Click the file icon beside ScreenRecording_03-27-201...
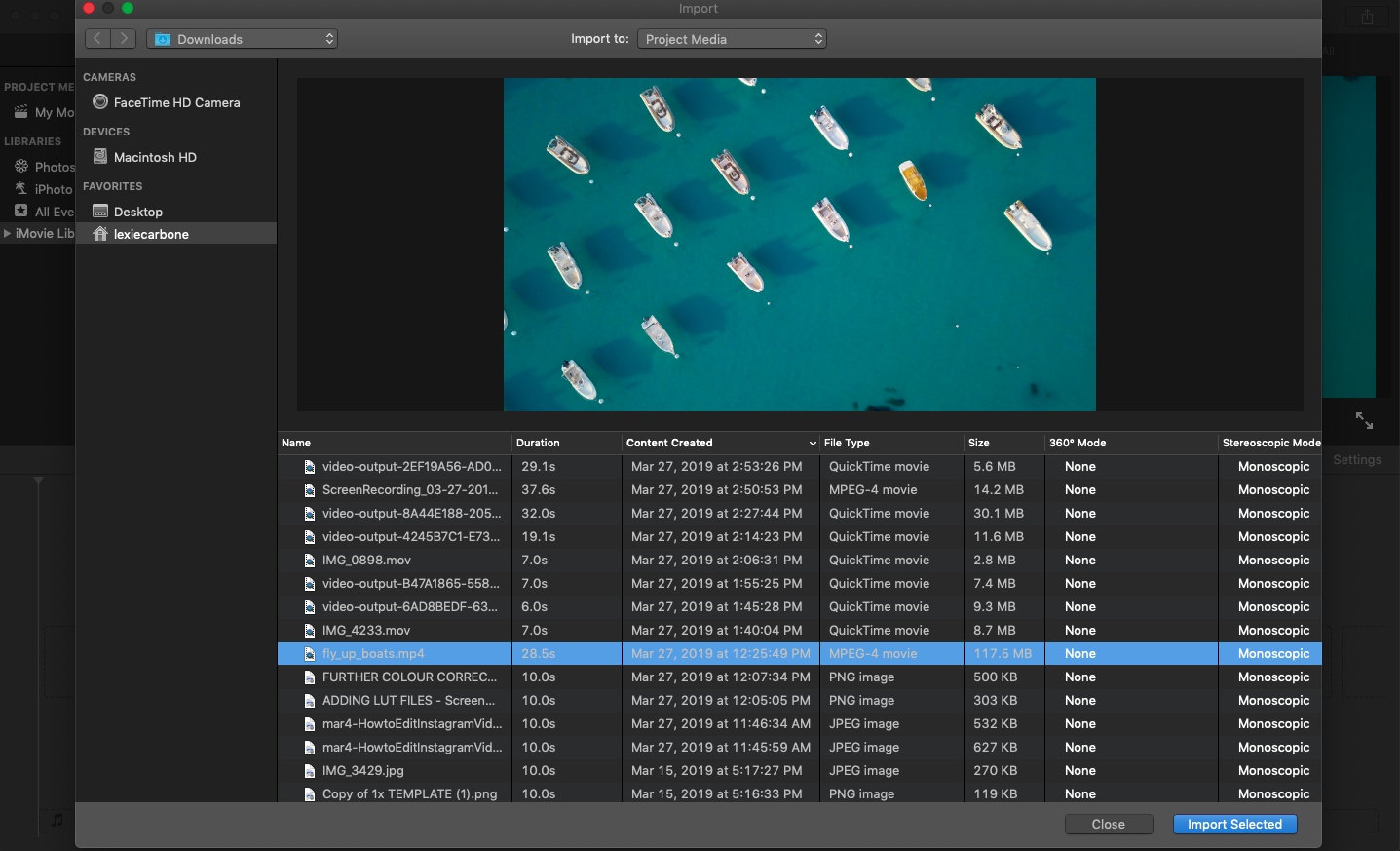1400x851 pixels. [310, 490]
